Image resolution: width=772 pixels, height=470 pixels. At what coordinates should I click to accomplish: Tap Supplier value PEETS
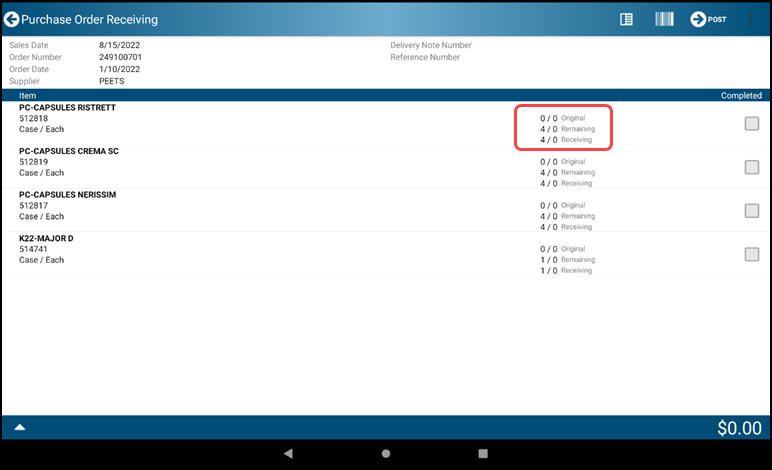pos(112,81)
